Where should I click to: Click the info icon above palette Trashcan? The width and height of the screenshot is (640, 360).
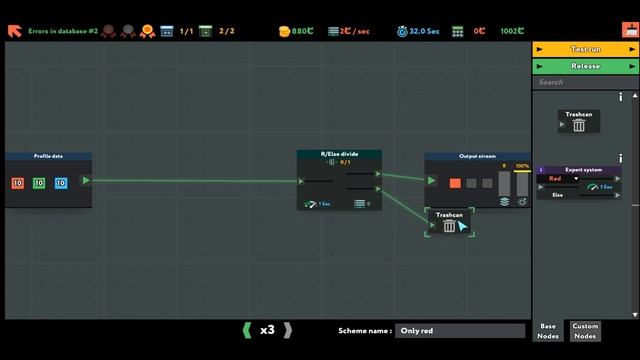(621, 97)
